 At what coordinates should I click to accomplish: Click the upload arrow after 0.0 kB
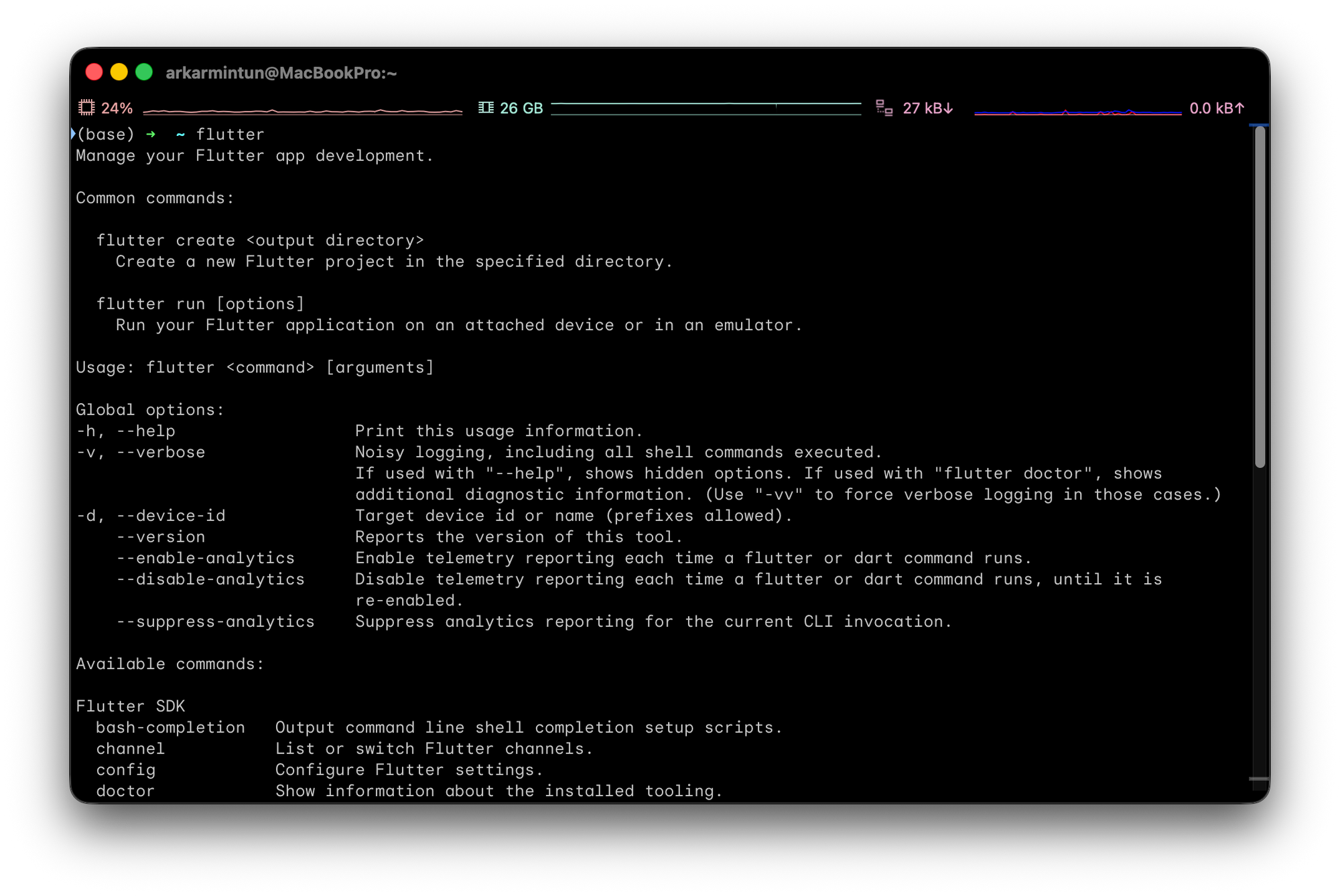point(1239,108)
